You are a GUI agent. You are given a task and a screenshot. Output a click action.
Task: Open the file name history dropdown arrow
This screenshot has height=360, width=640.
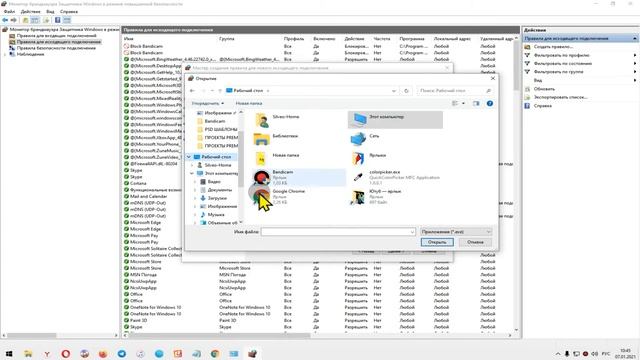point(412,232)
